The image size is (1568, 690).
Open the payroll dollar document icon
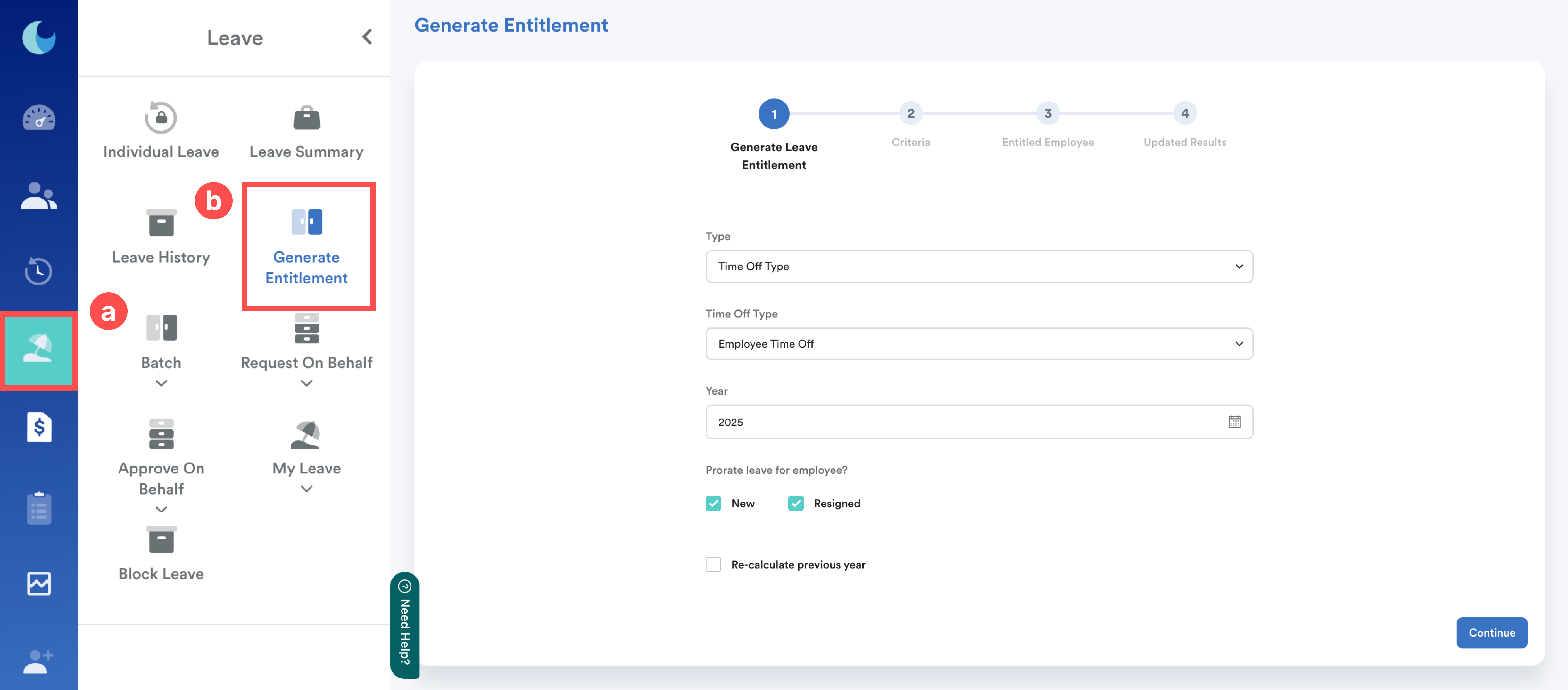pos(38,427)
